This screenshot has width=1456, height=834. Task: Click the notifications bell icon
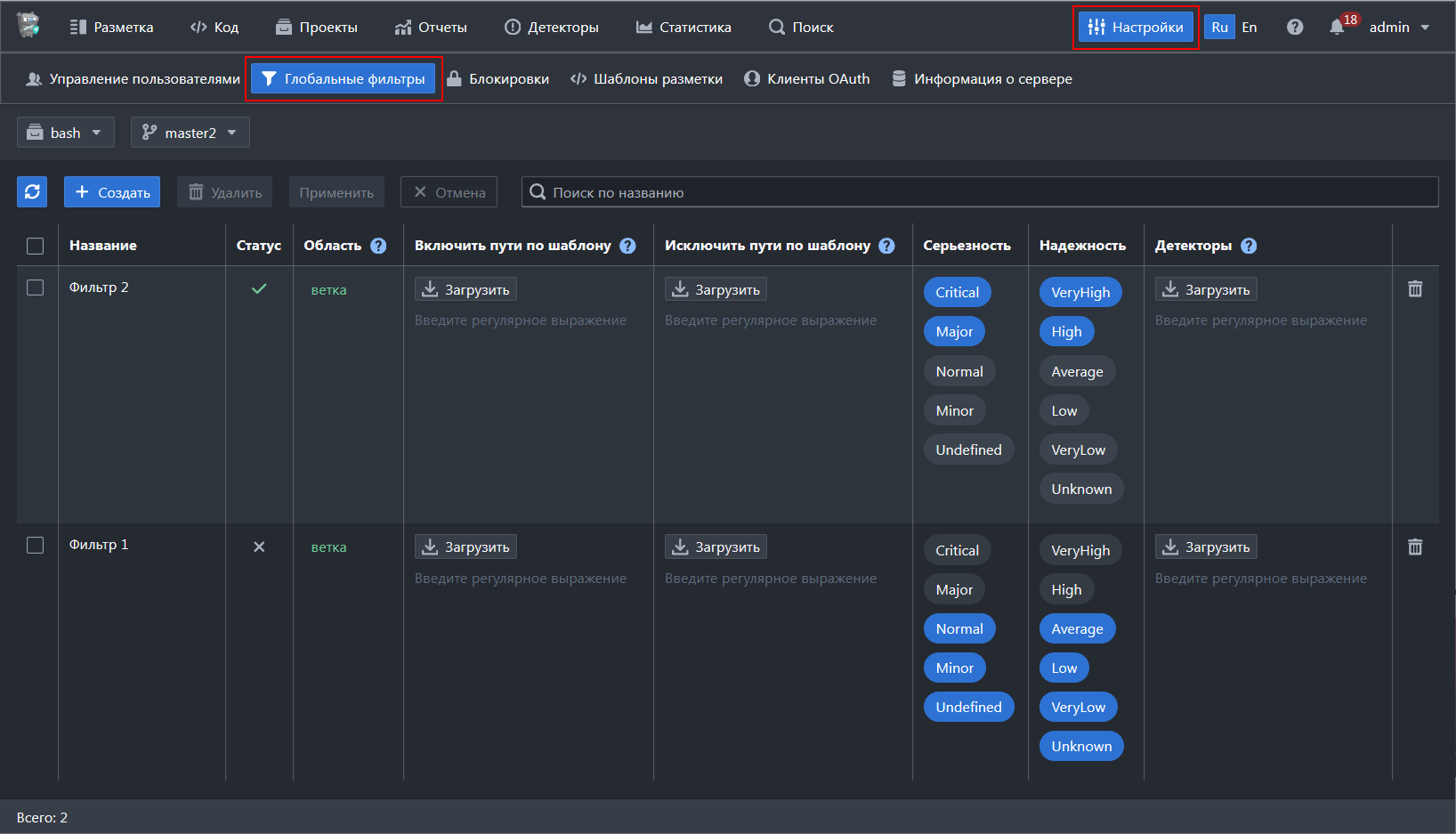[x=1337, y=28]
